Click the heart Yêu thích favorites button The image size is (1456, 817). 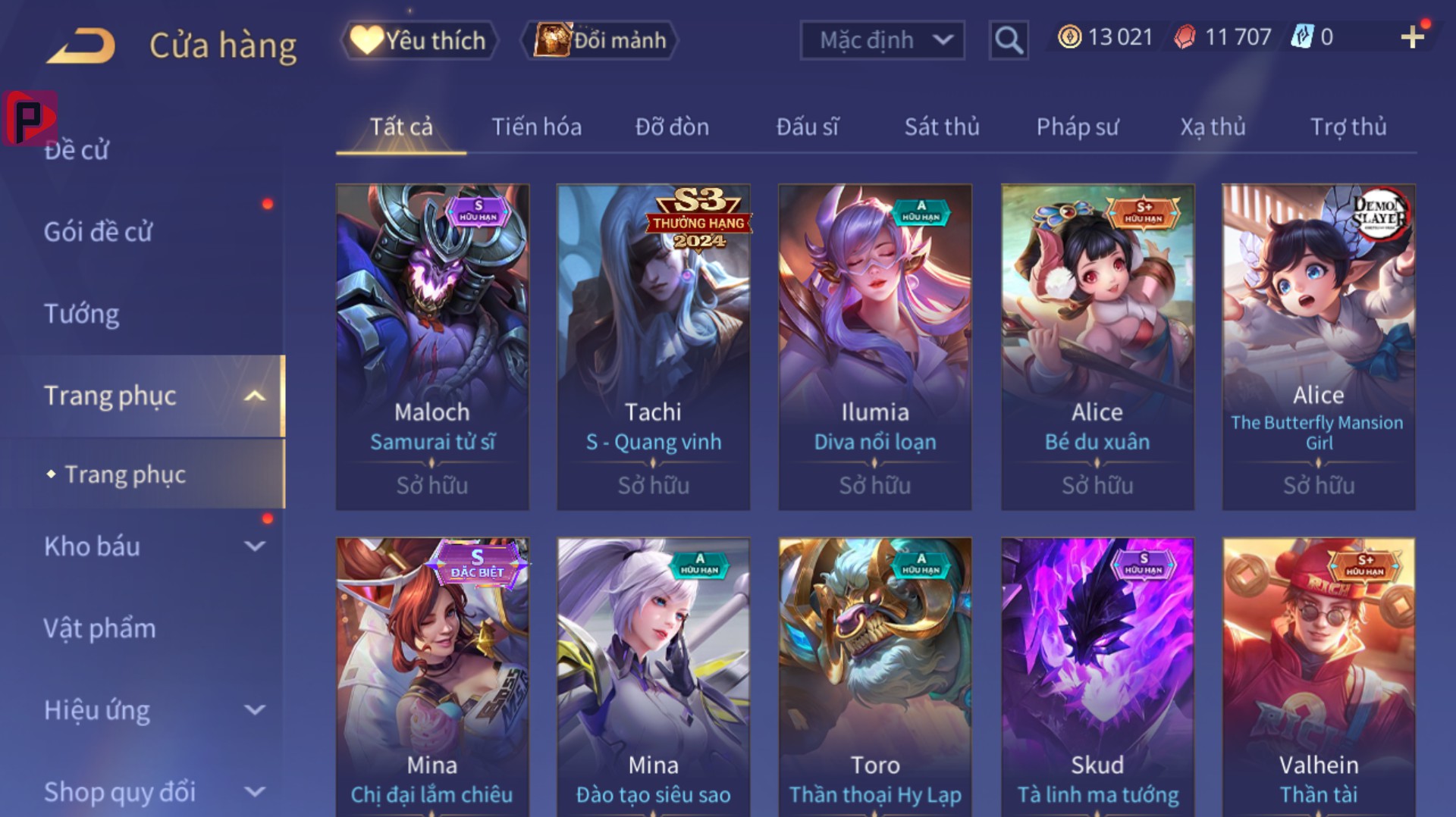[420, 40]
